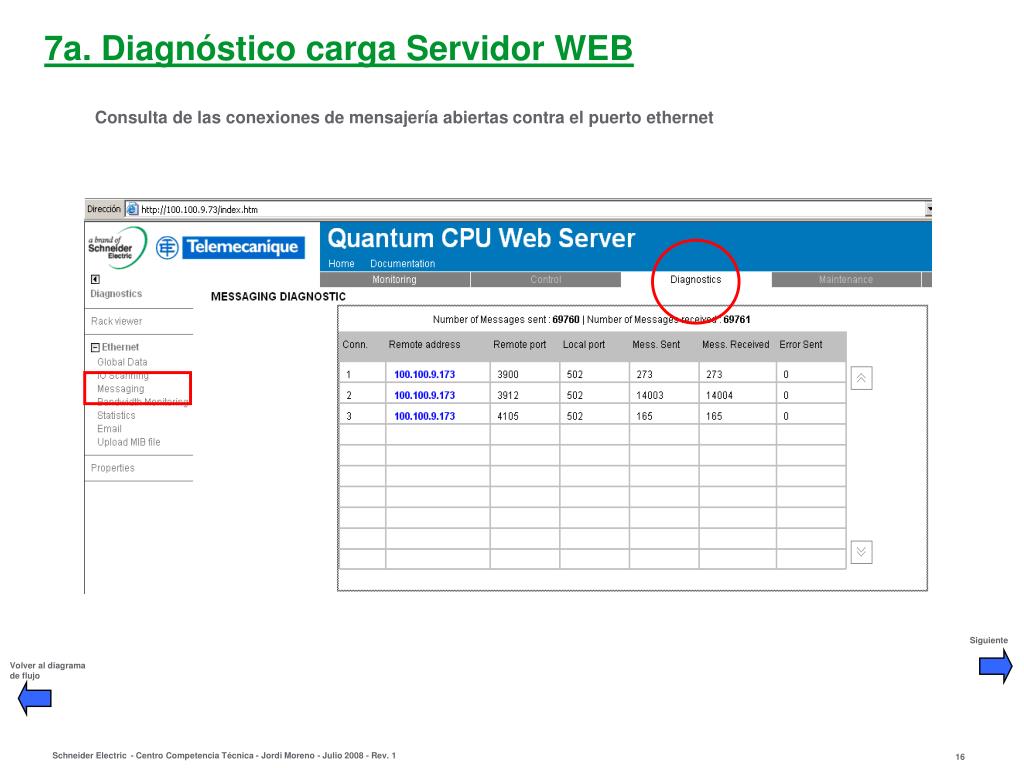Collapse the Ethernet tree node
This screenshot has height=768, width=1024.
pos(95,347)
